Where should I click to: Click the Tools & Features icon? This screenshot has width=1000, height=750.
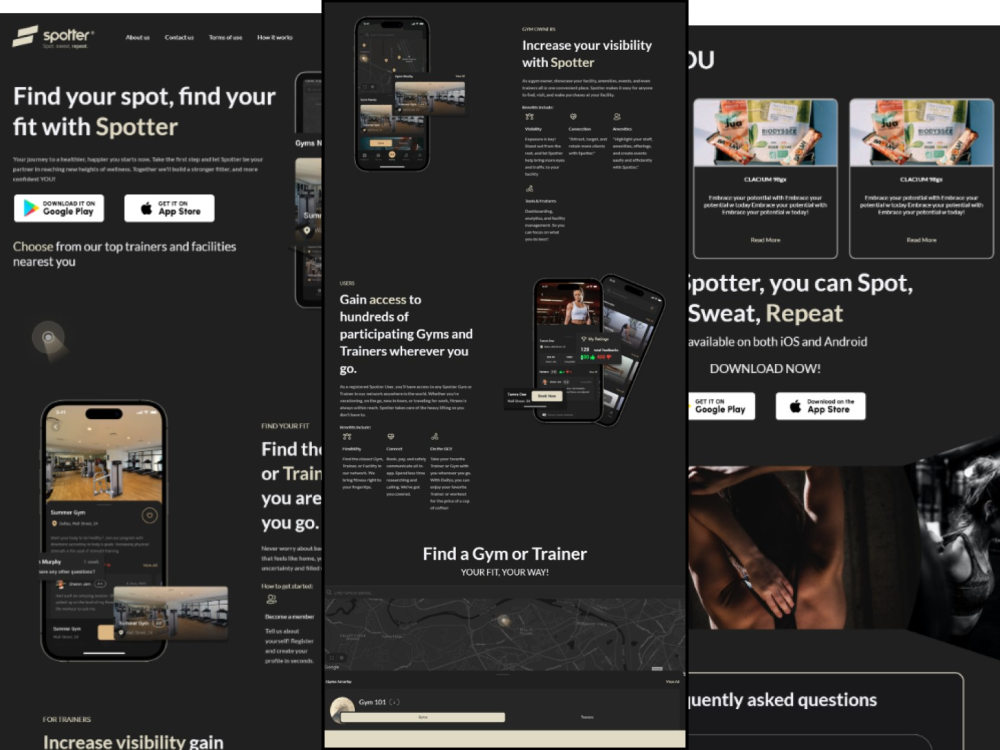click(x=529, y=189)
